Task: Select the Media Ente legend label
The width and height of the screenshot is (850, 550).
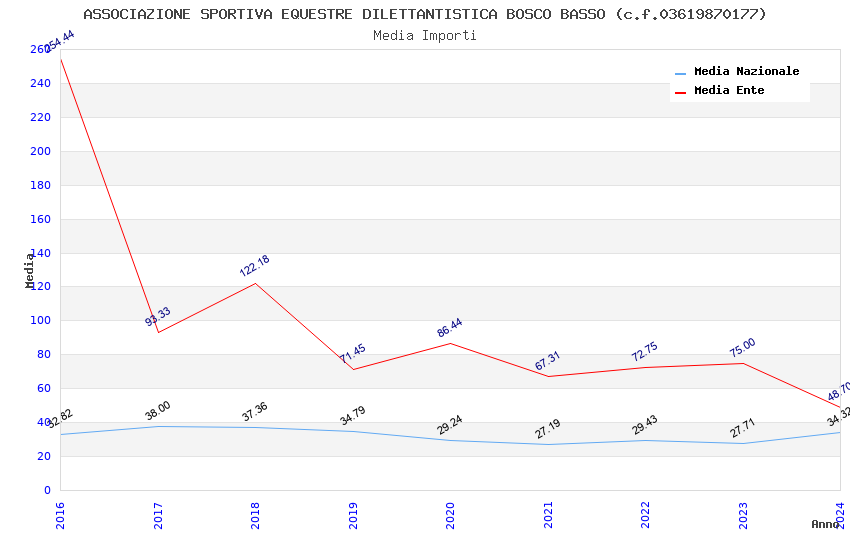Action: pyautogui.click(x=729, y=90)
